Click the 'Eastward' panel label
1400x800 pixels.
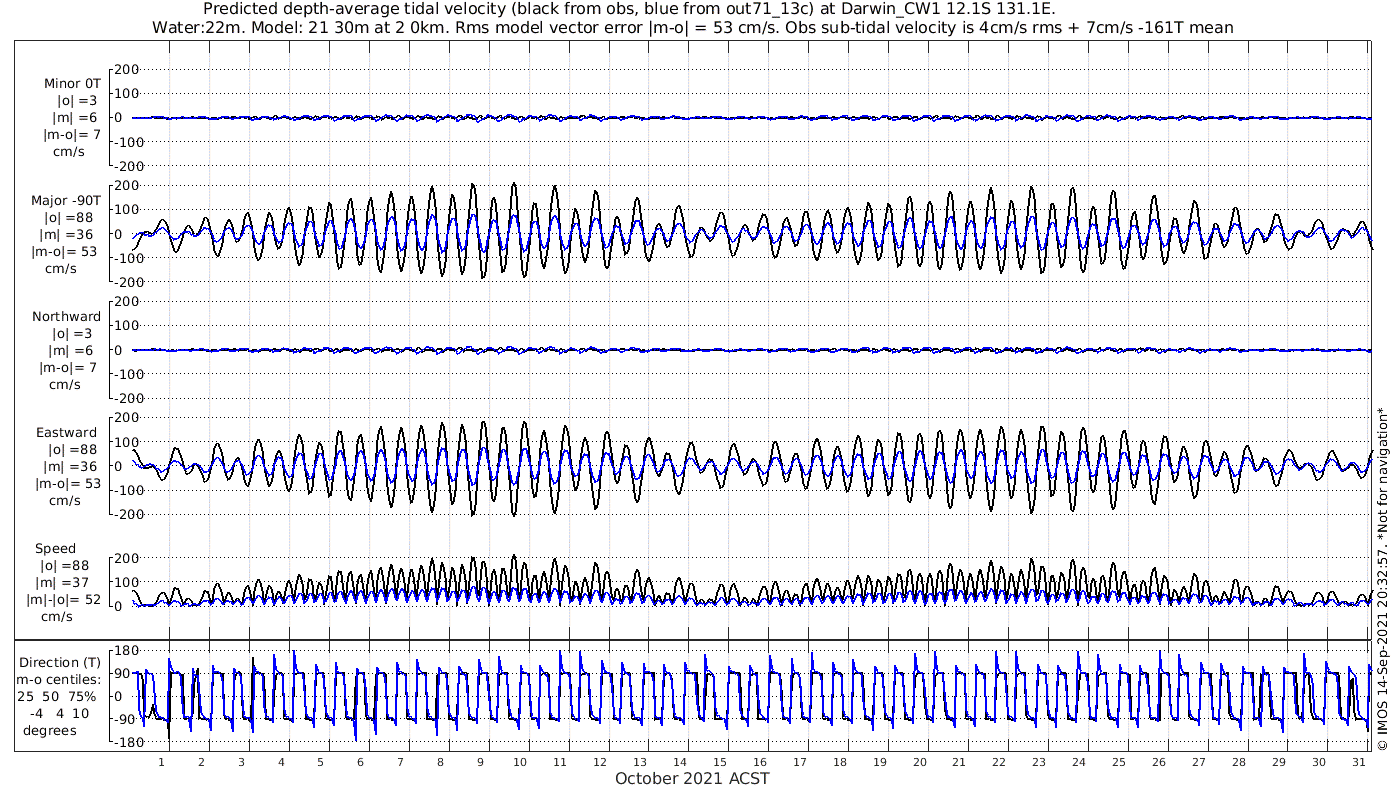[x=66, y=433]
